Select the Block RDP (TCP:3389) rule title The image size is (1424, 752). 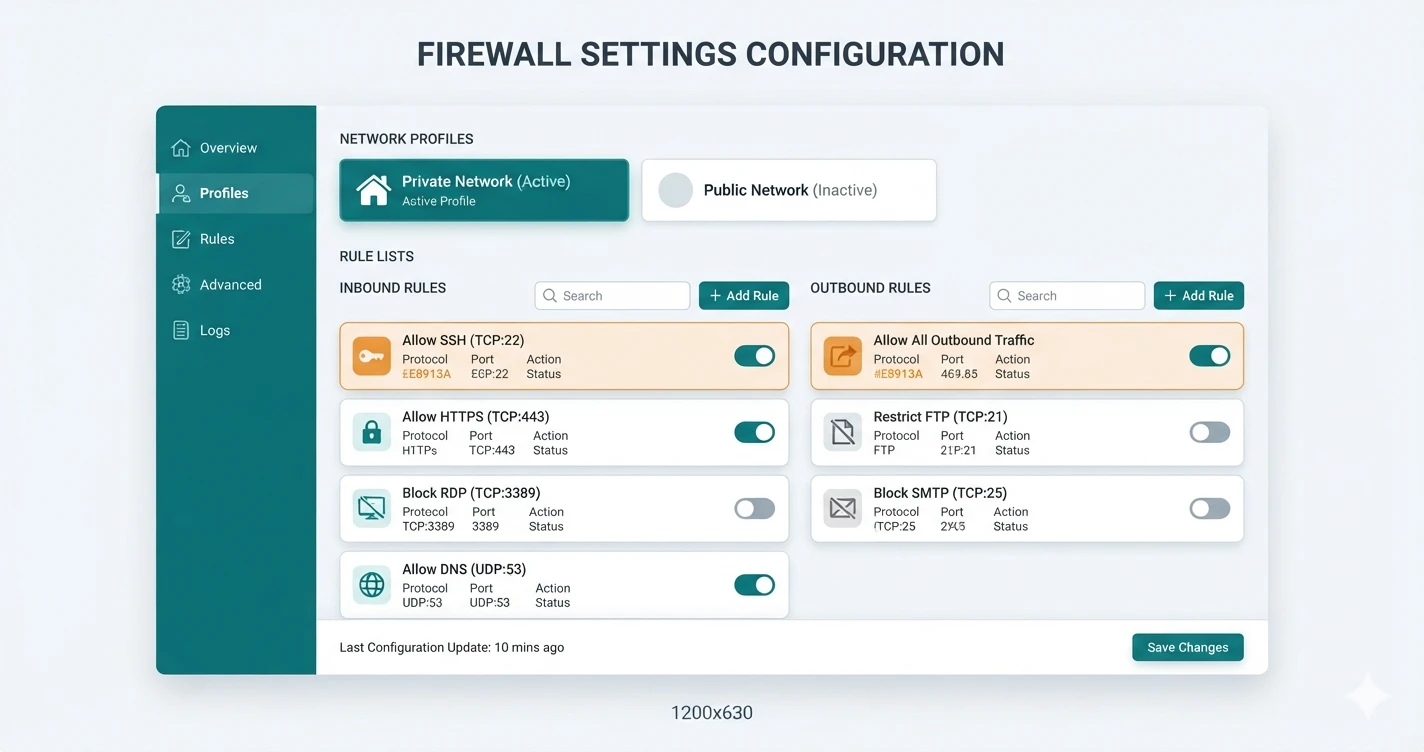coord(471,493)
